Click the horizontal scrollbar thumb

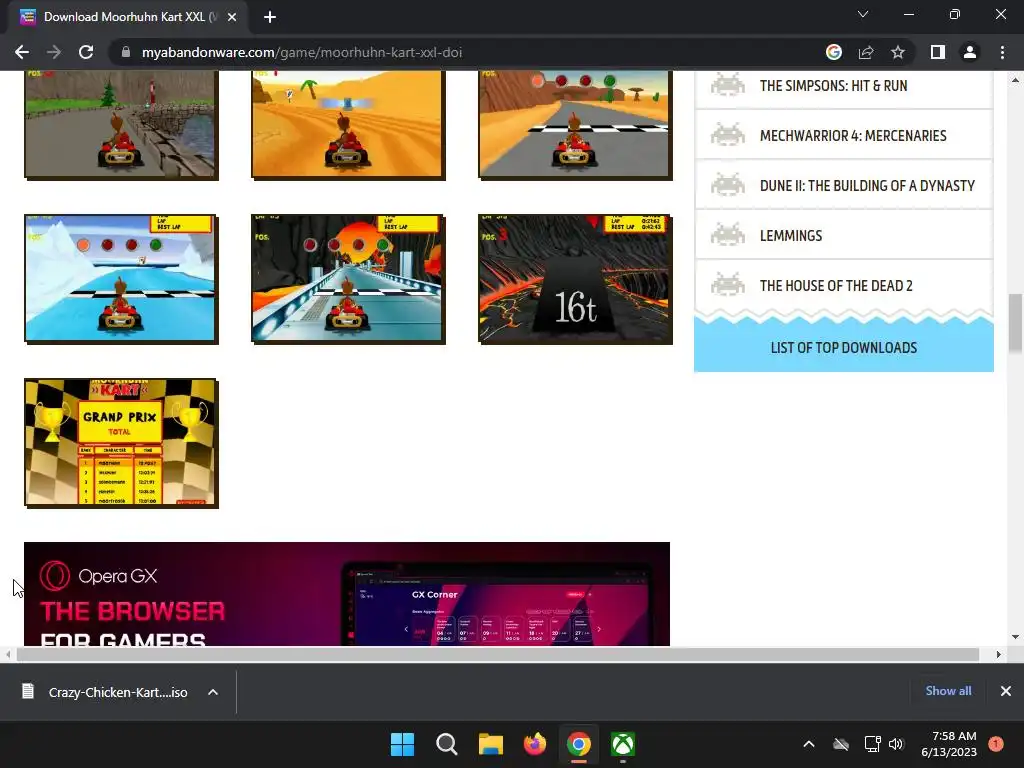pos(498,654)
